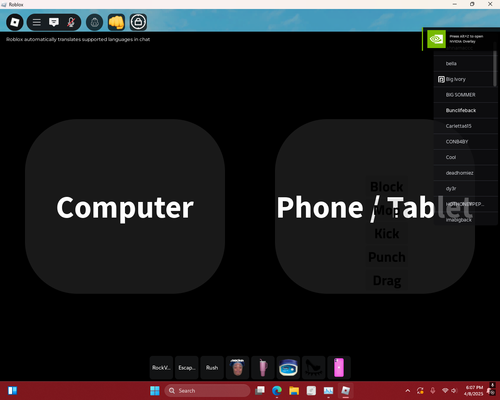The image size is (500, 400).
Task: Click the microphone tray icon
Action: coord(433,391)
